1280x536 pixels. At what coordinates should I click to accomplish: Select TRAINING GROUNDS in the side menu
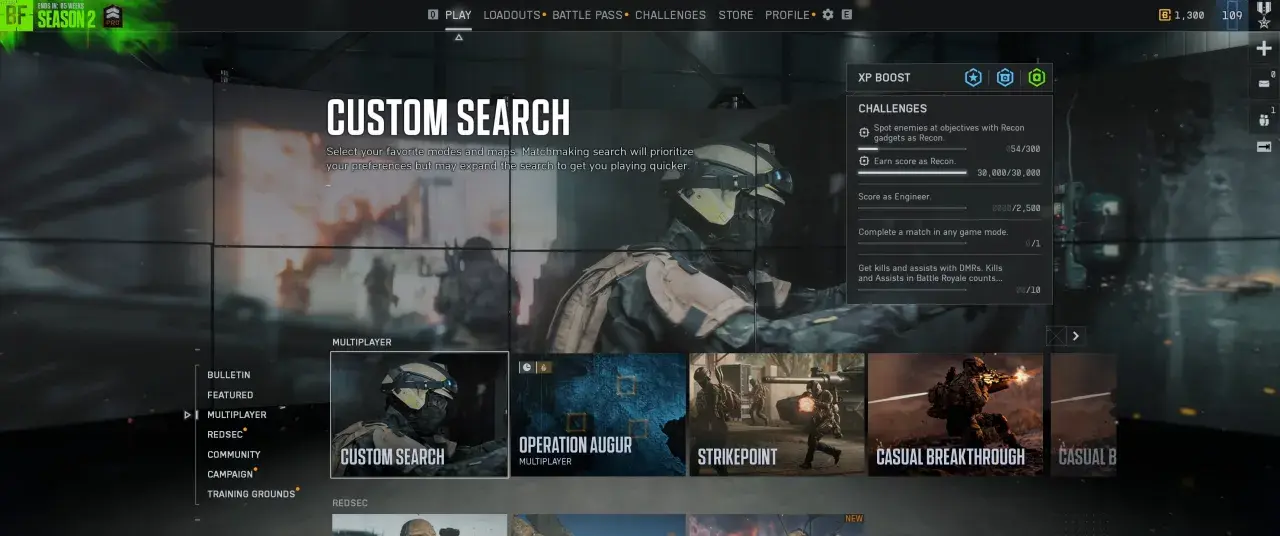(251, 494)
